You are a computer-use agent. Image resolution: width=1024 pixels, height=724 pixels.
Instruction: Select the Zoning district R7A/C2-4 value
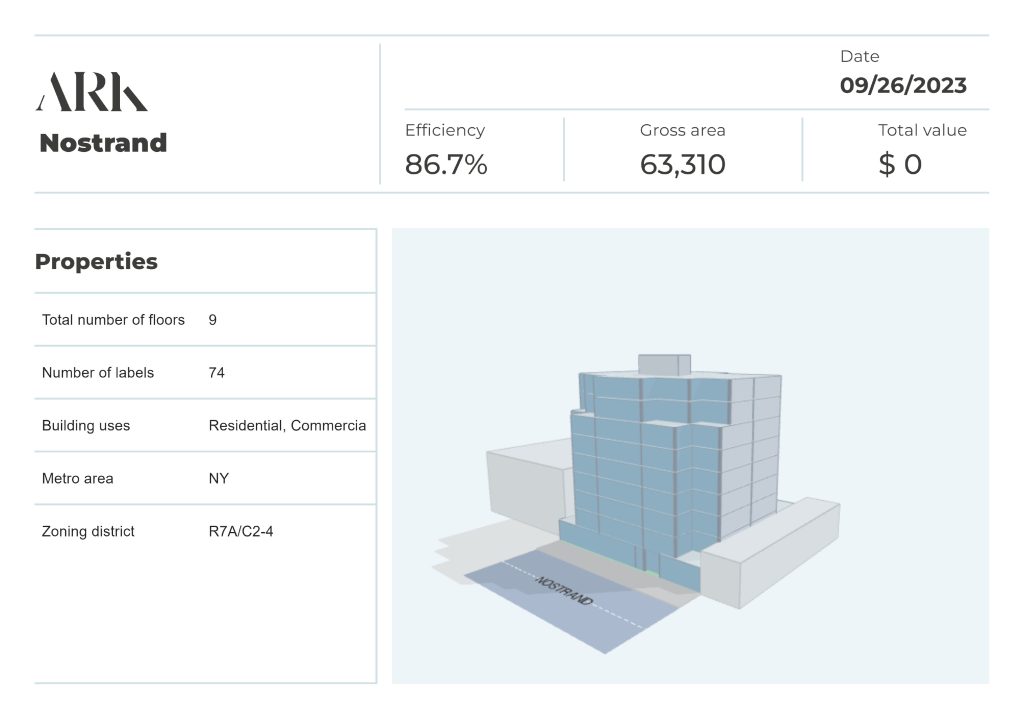click(241, 532)
